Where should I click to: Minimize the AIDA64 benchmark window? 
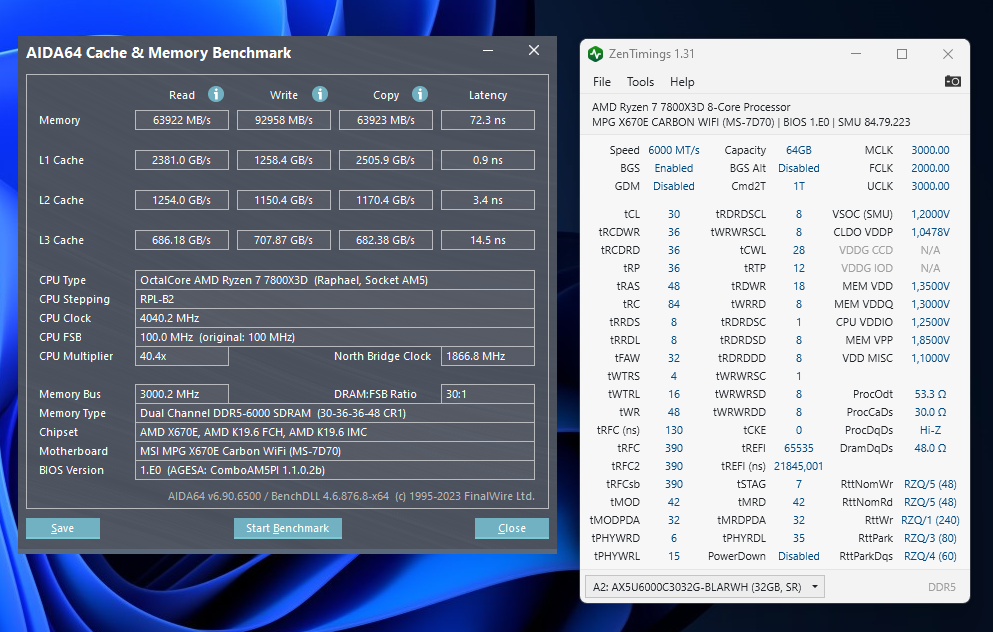coord(488,51)
